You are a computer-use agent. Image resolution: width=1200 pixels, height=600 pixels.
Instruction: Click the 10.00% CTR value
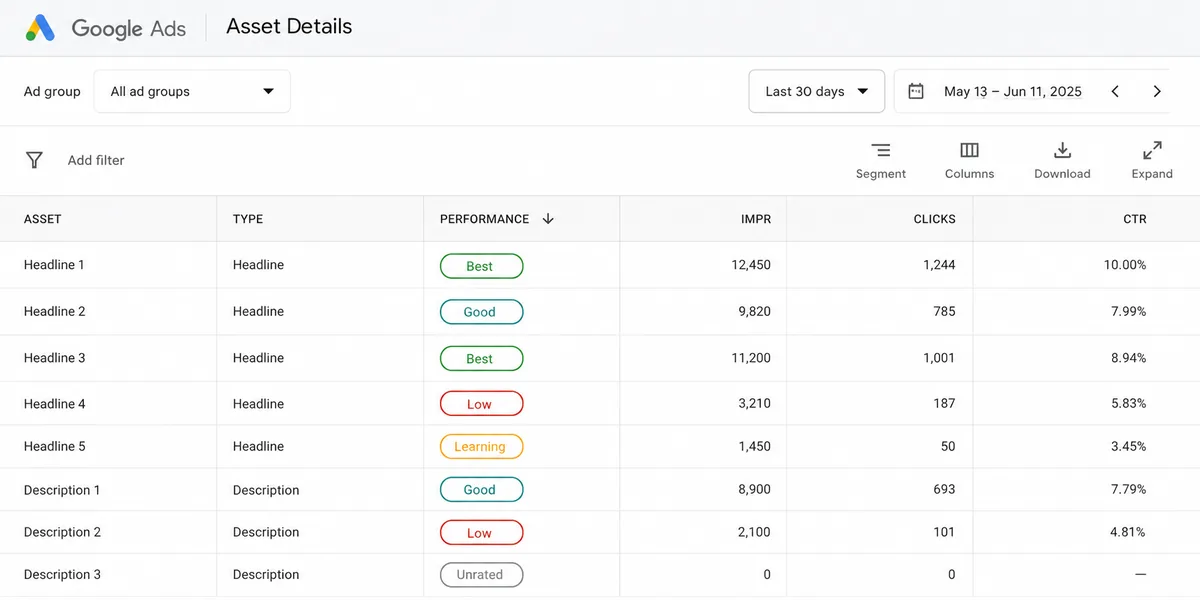1125,265
